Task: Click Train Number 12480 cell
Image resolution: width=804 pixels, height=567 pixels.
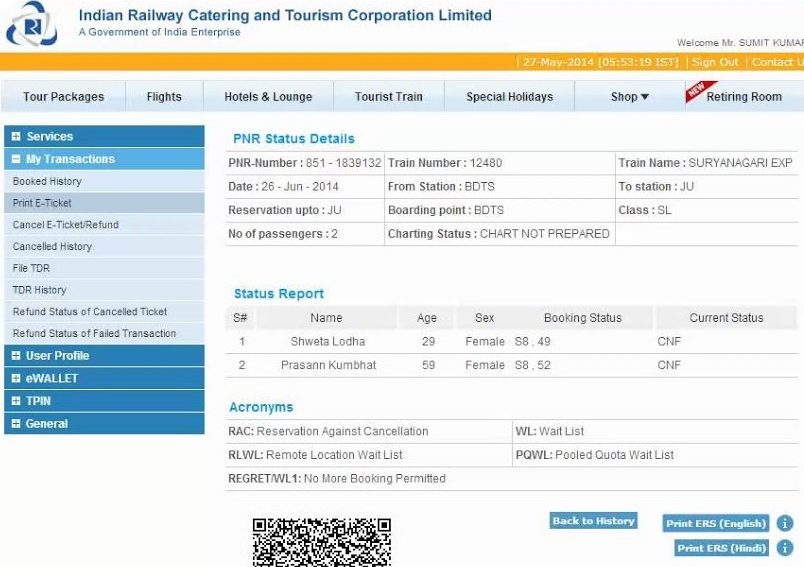Action: 500,163
